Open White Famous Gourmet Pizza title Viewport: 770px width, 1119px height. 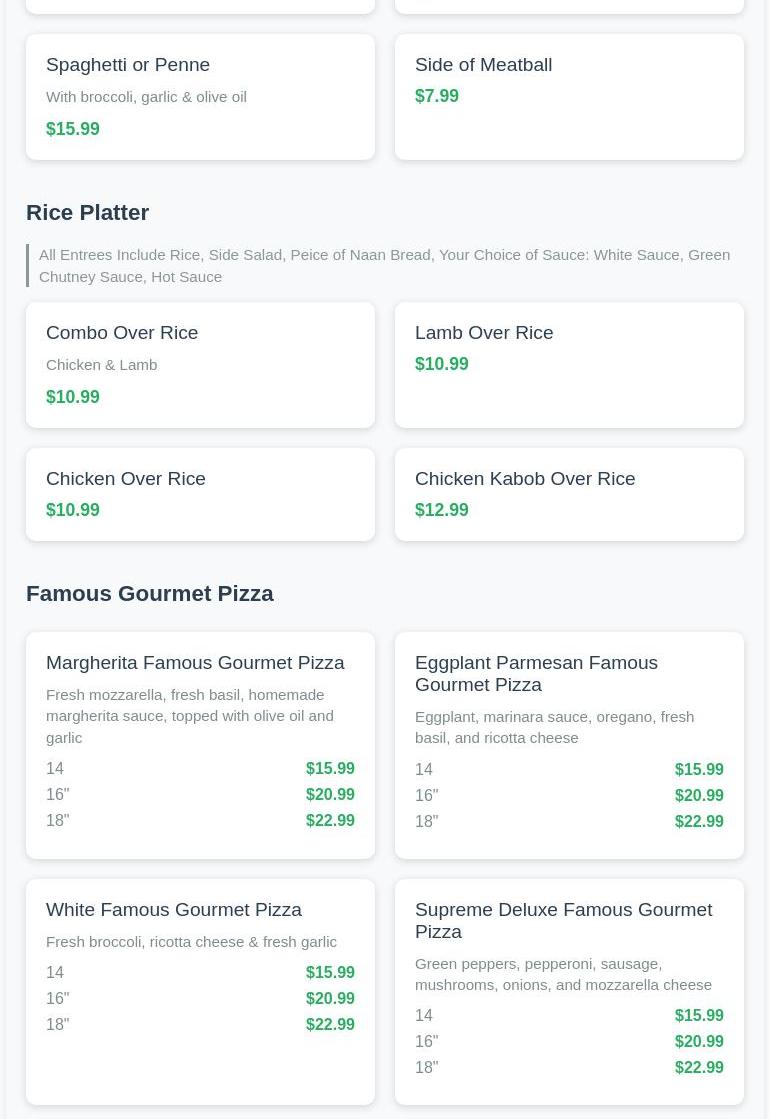[174, 910]
